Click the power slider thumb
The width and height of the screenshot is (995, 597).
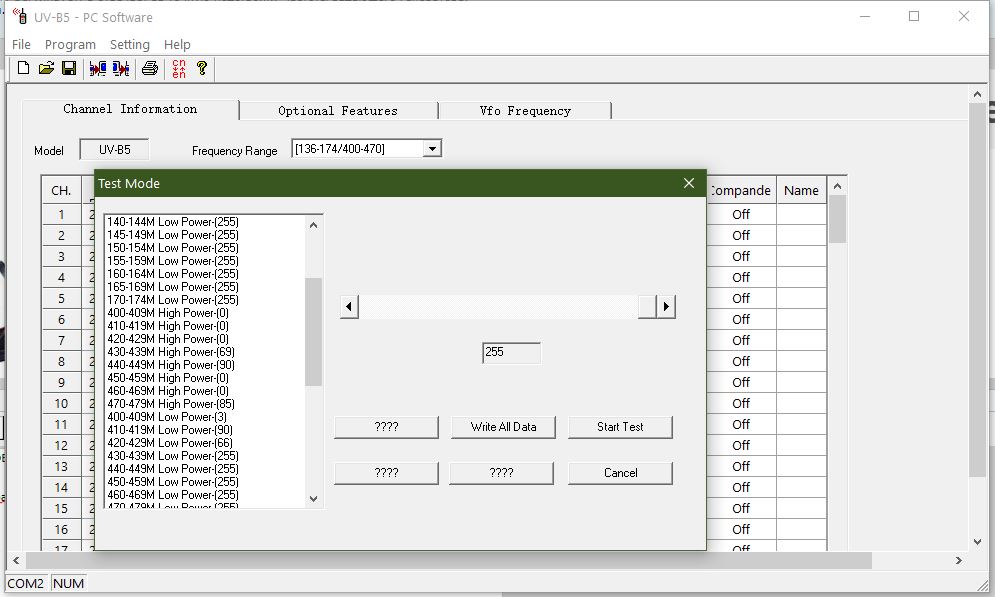point(647,307)
